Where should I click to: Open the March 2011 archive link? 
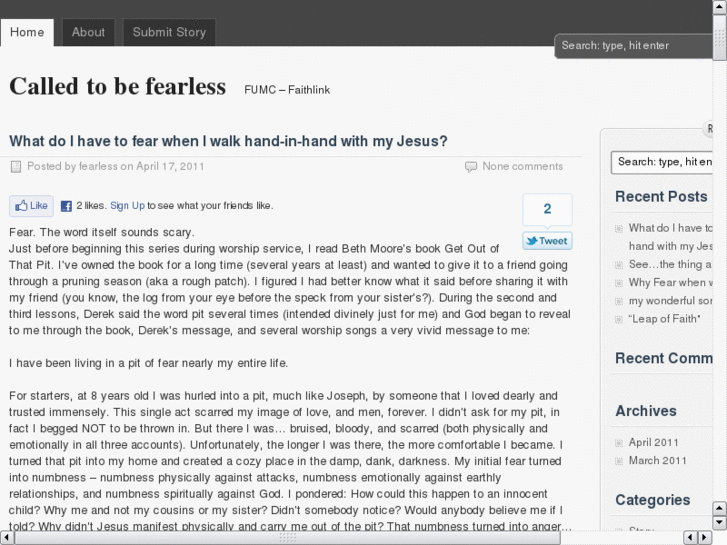pos(657,461)
